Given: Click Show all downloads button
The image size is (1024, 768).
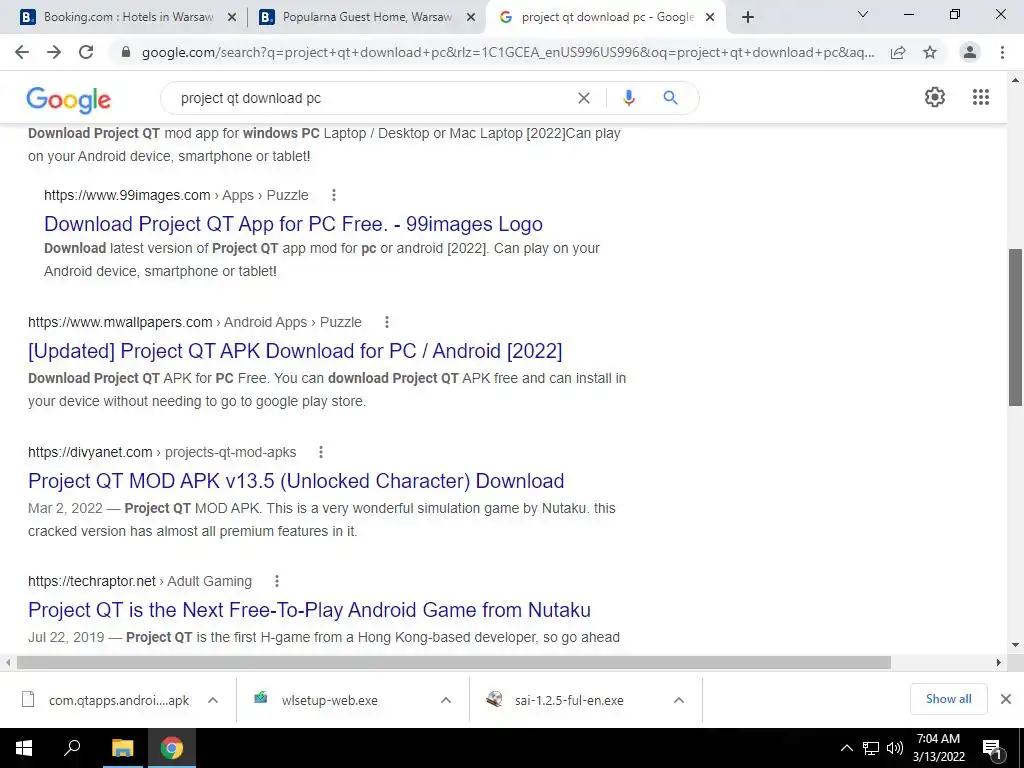Looking at the screenshot, I should 948,699.
